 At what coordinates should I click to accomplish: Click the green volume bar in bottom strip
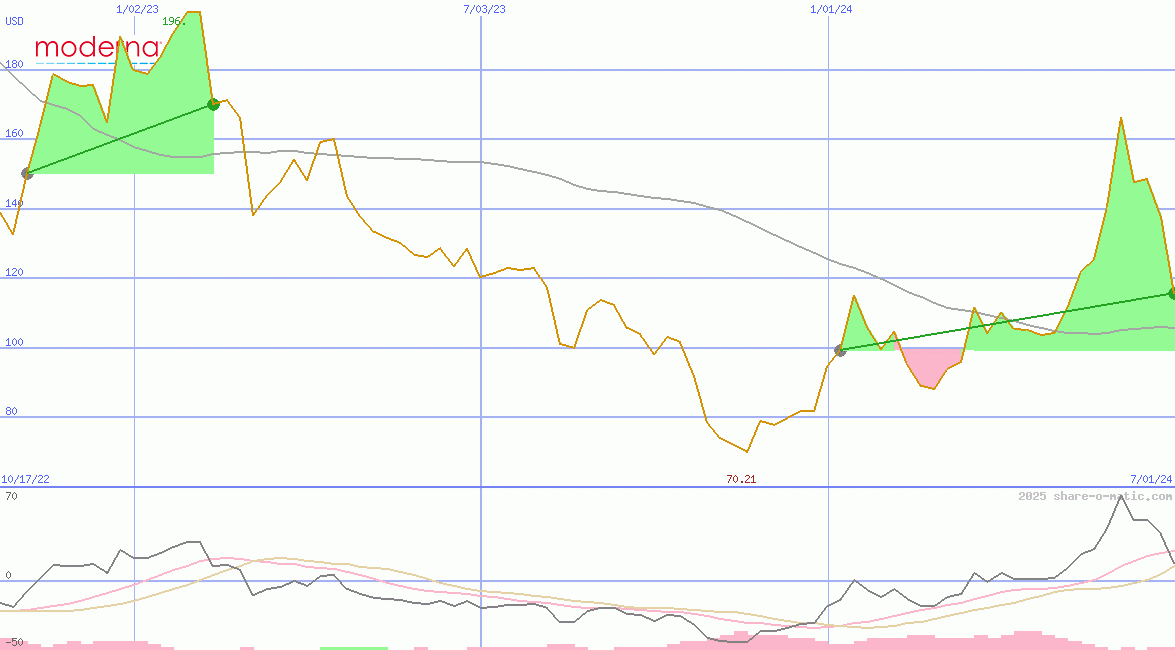coord(353,647)
